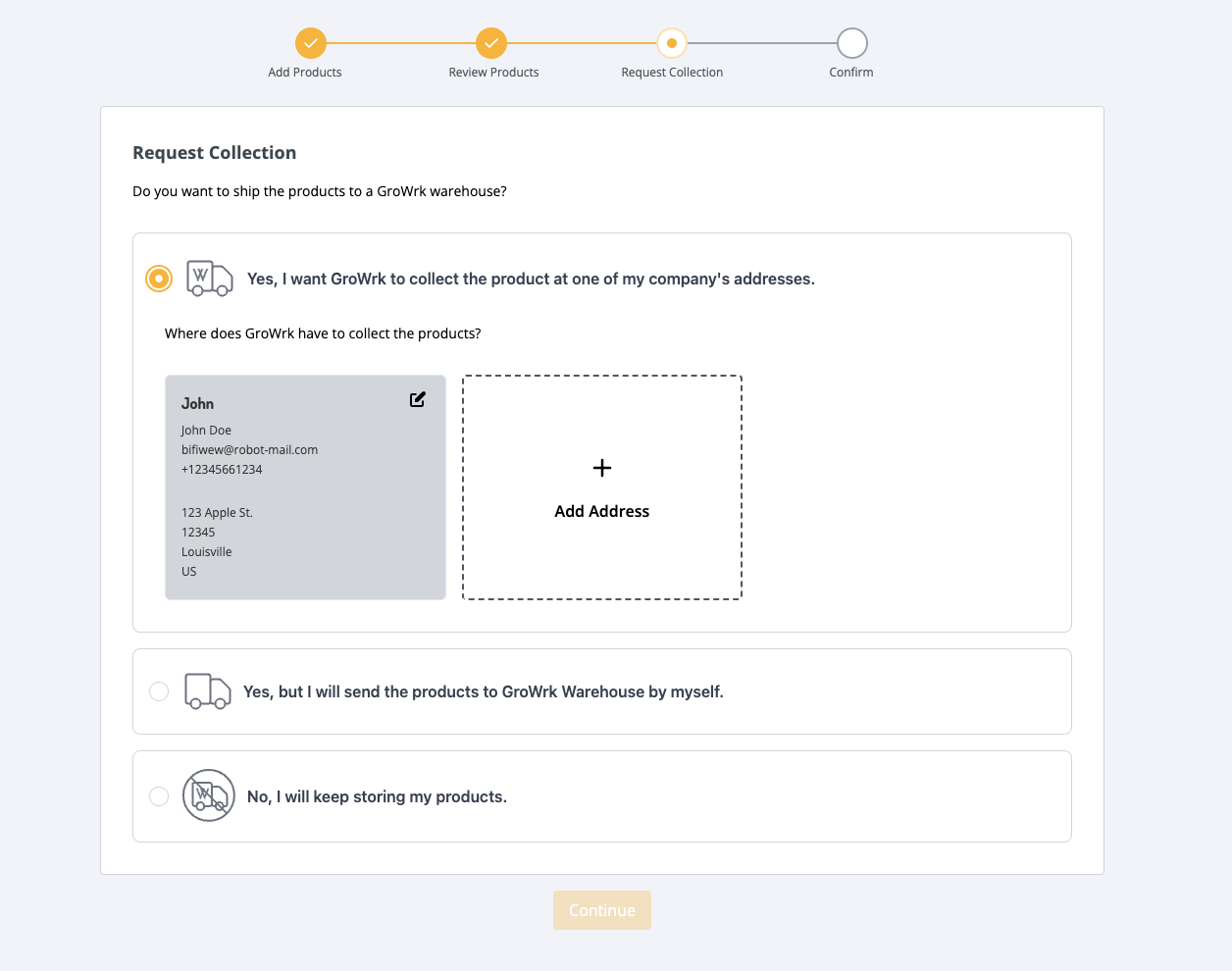
Task: Click the Review Products step label
Action: pos(493,73)
